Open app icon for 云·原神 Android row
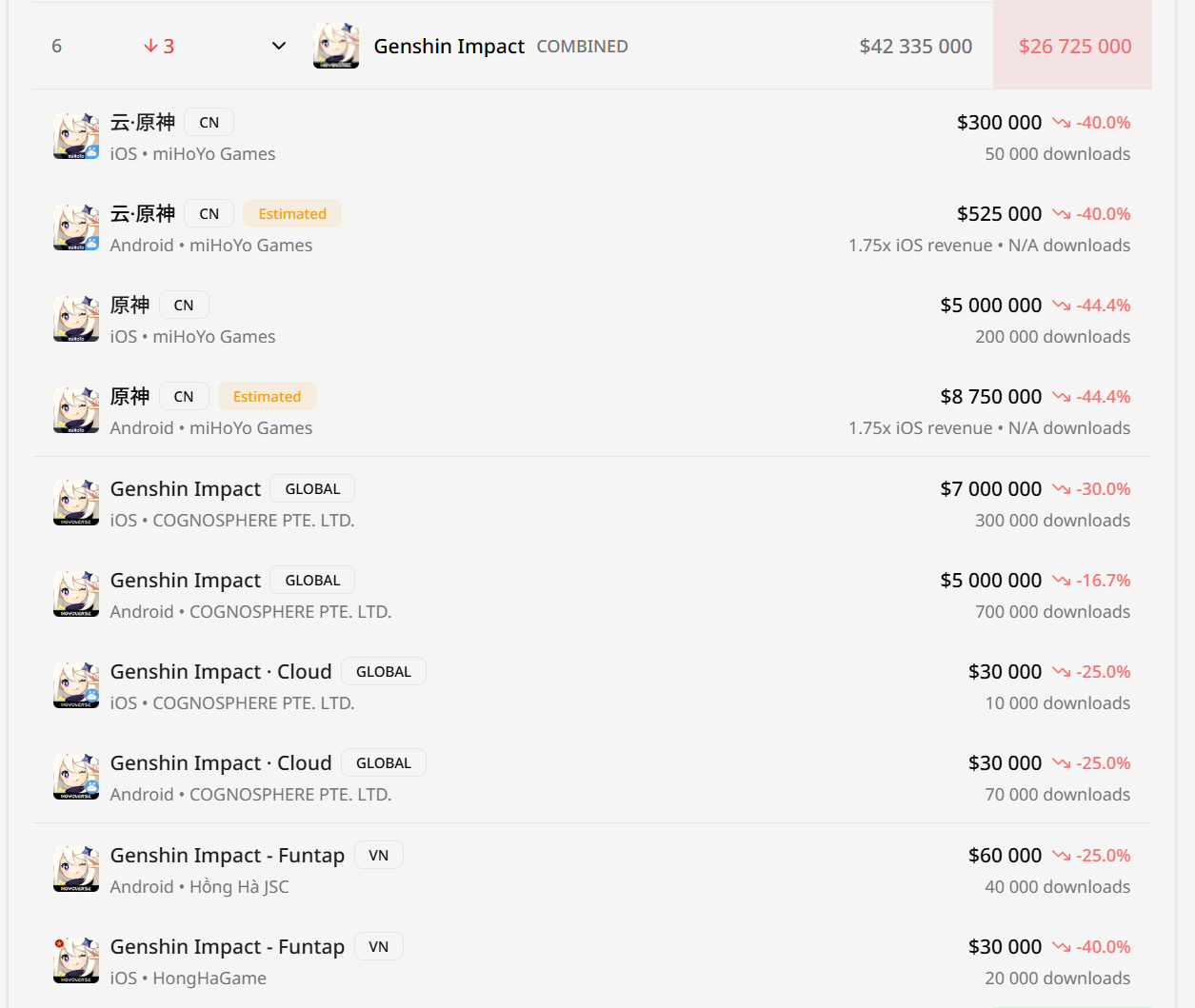 point(76,227)
